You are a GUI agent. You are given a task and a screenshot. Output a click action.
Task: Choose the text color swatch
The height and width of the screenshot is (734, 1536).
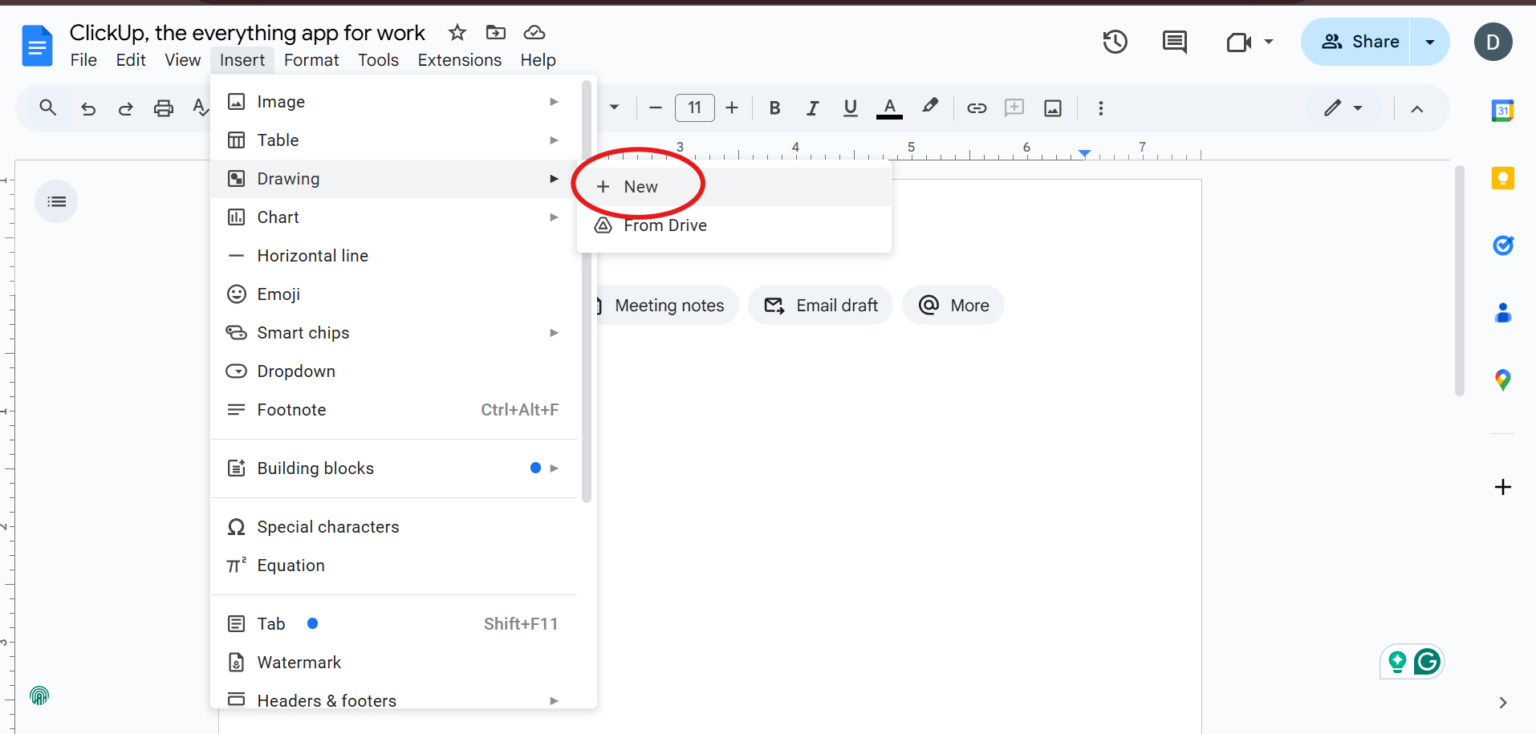[889, 107]
